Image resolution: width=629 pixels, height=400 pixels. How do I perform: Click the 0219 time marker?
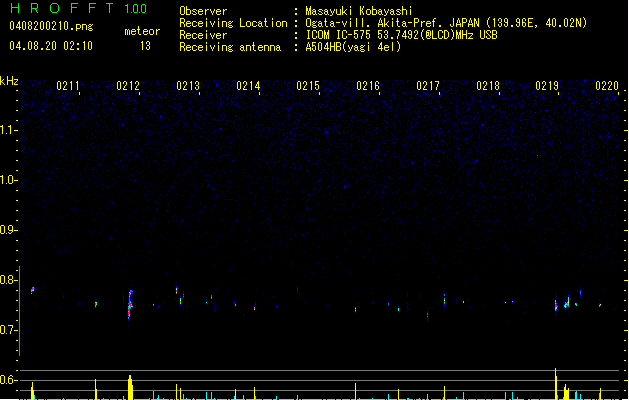(x=547, y=86)
